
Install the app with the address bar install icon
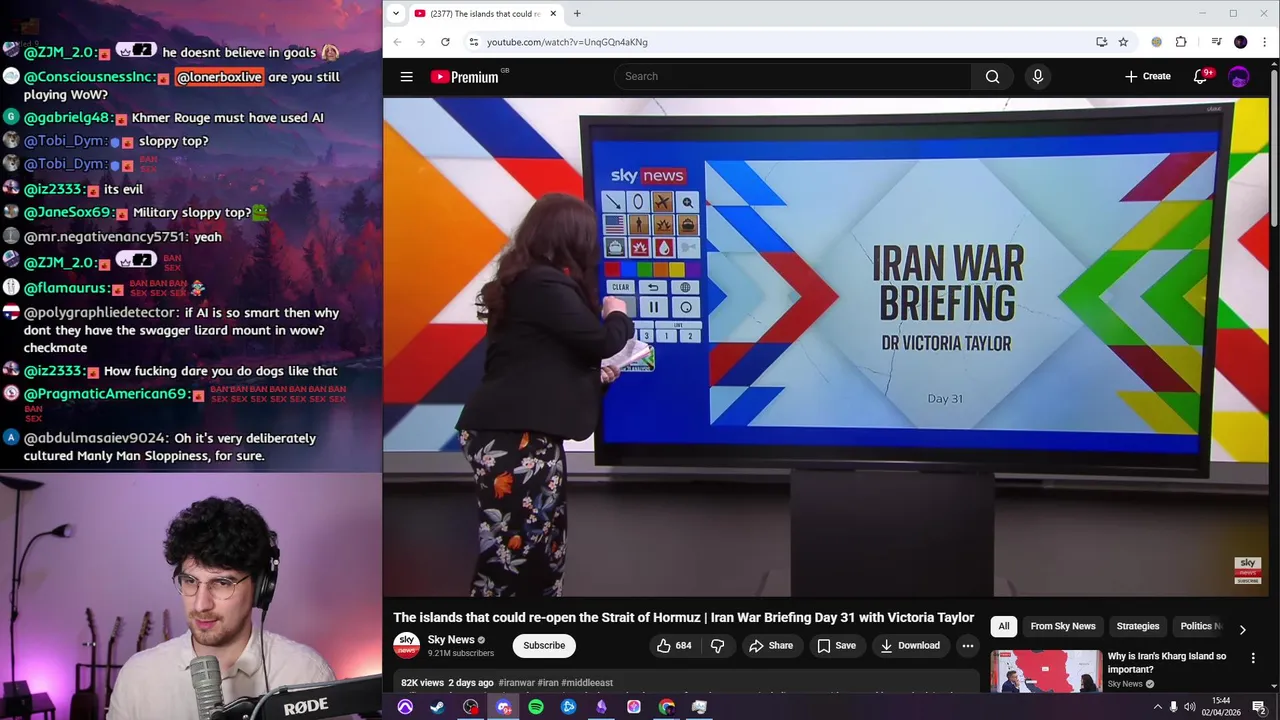click(x=1101, y=42)
